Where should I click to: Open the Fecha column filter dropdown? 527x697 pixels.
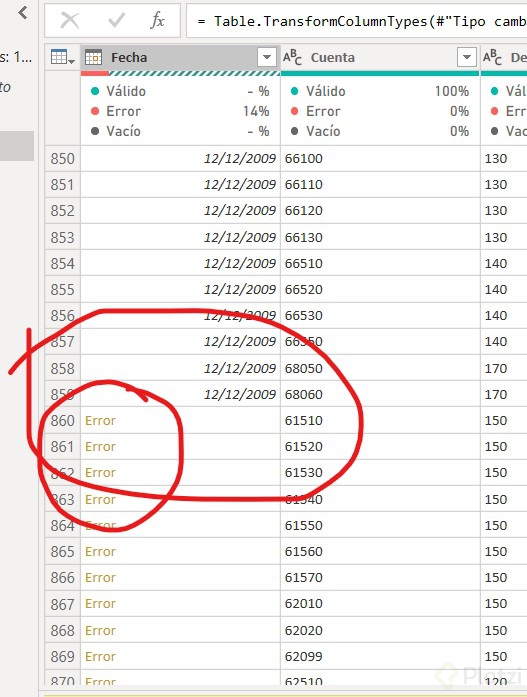click(267, 57)
